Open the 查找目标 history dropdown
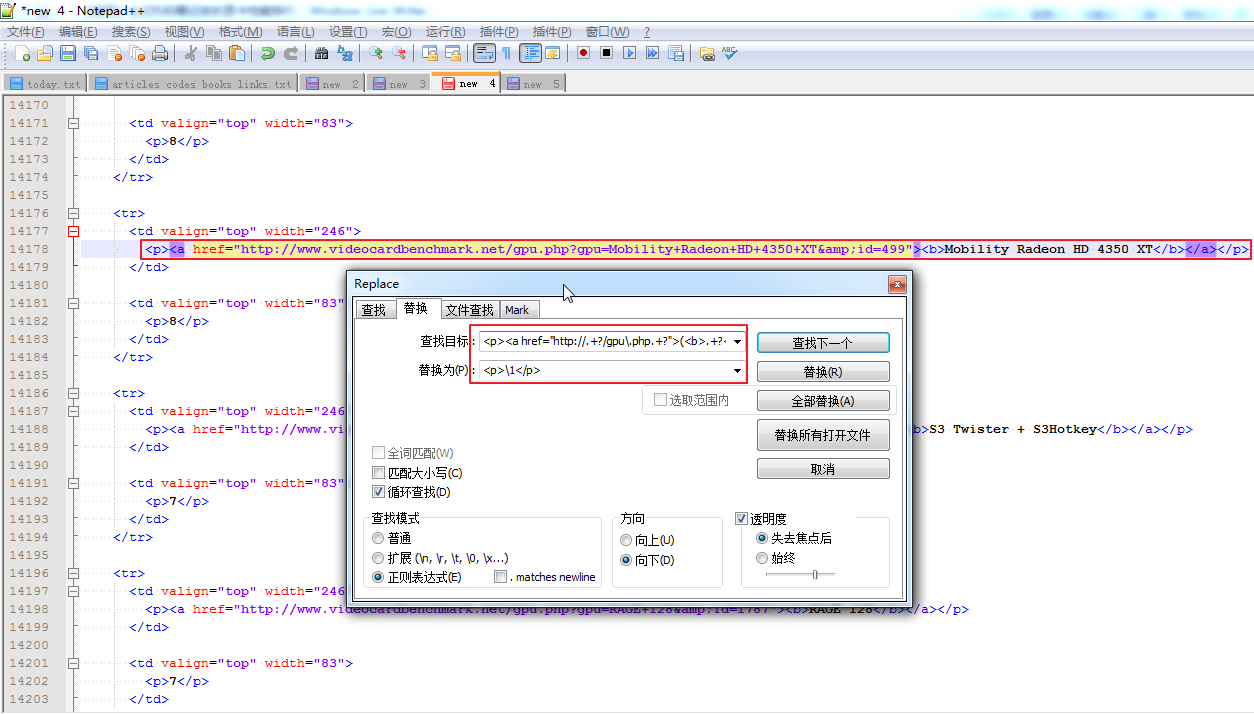Image resolution: width=1254 pixels, height=714 pixels. pos(737,342)
